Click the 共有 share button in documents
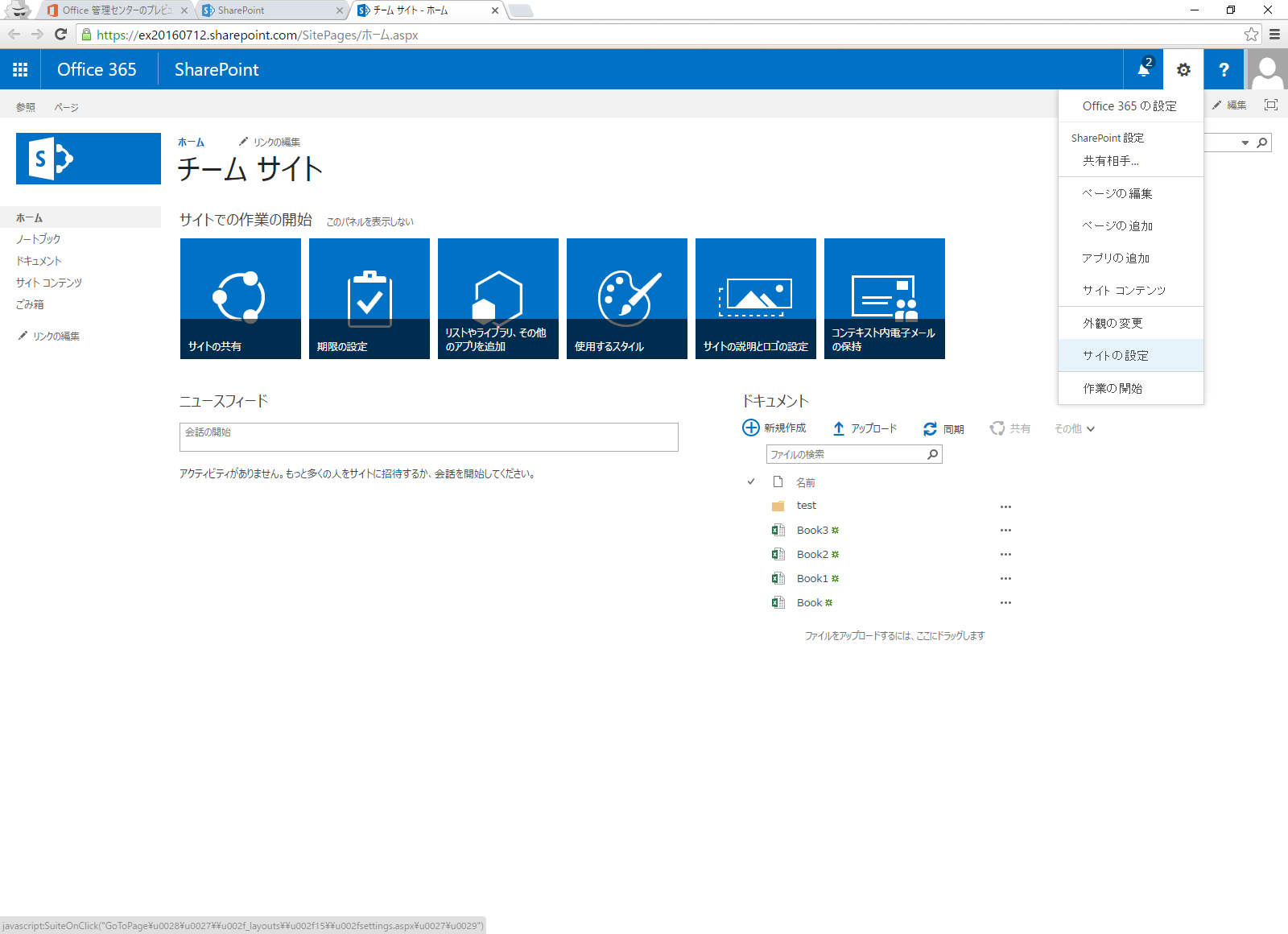This screenshot has height=934, width=1288. (1010, 428)
